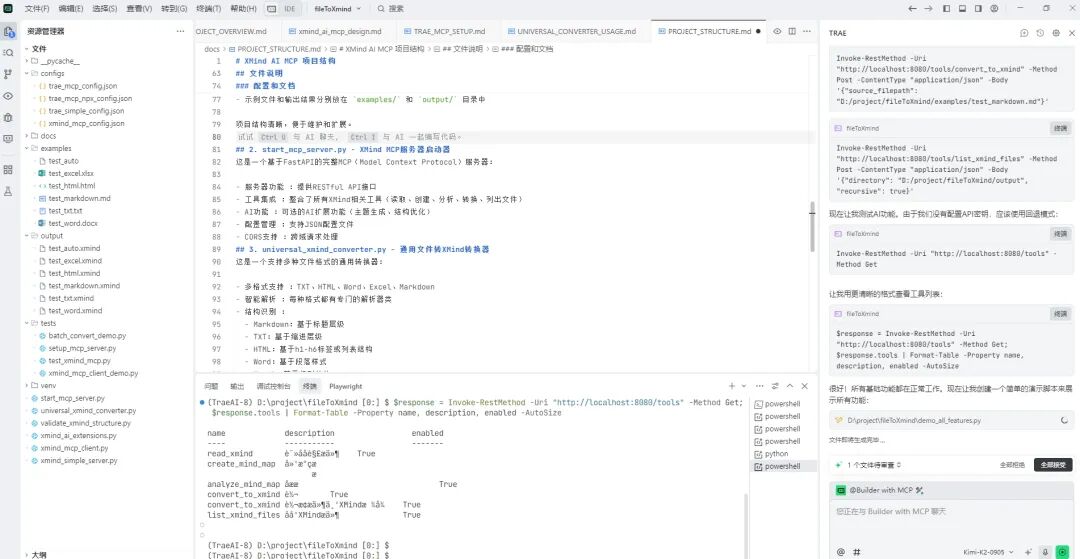Insert # file reference in chat input
This screenshot has width=1080, height=559.
pyautogui.click(x=857, y=551)
